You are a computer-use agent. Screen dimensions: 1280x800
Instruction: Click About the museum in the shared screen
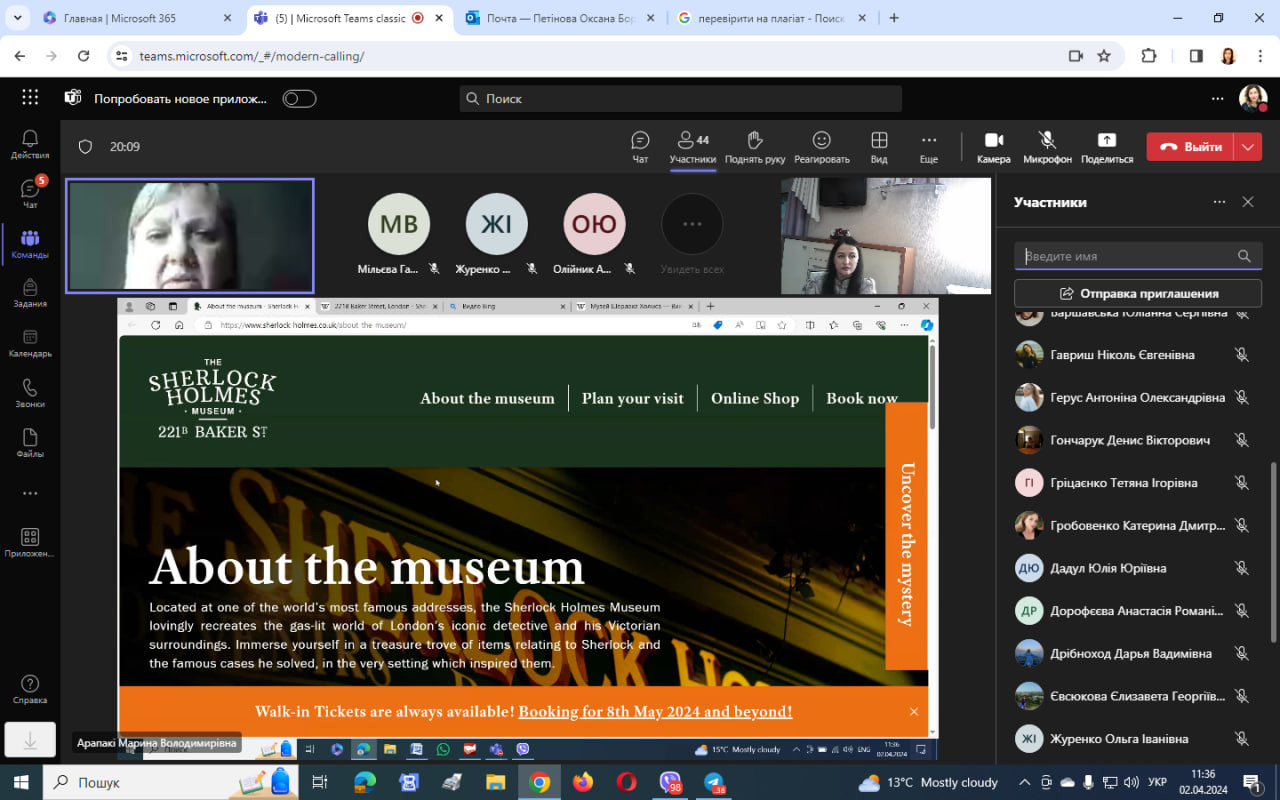[487, 398]
